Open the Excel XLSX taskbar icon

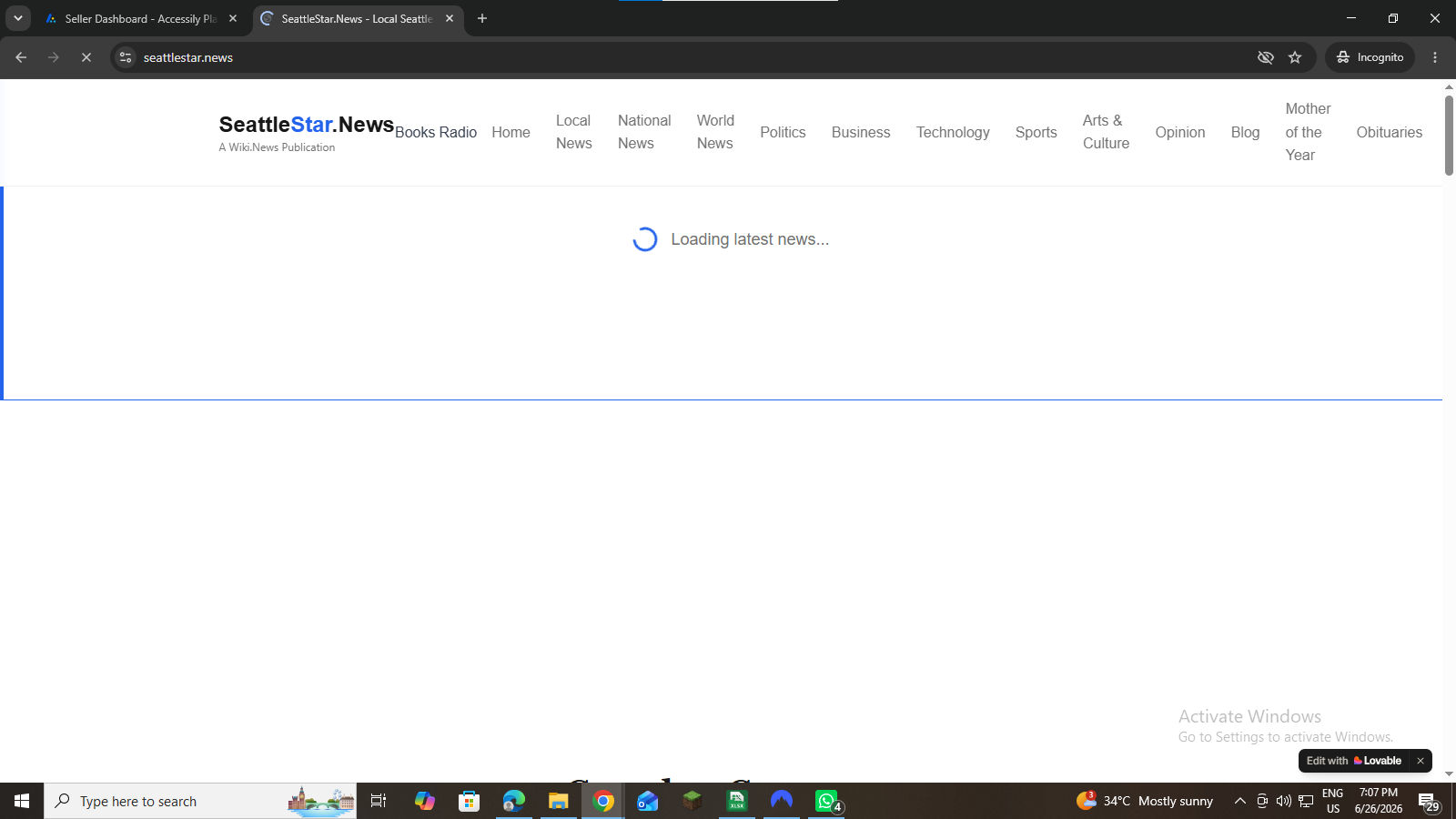tap(736, 801)
